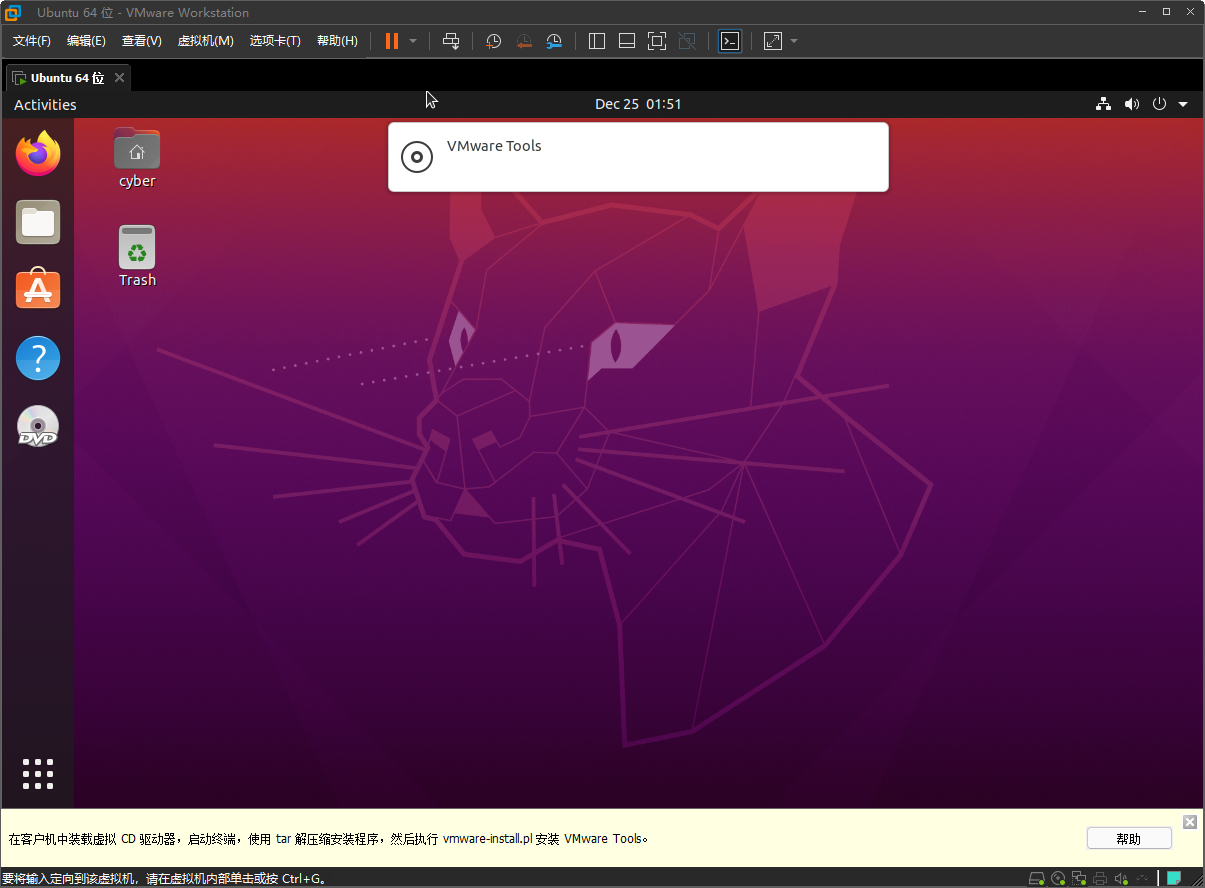Screen dimensions: 1205x888
Task: Open Help from the Ubuntu dock
Action: point(38,358)
